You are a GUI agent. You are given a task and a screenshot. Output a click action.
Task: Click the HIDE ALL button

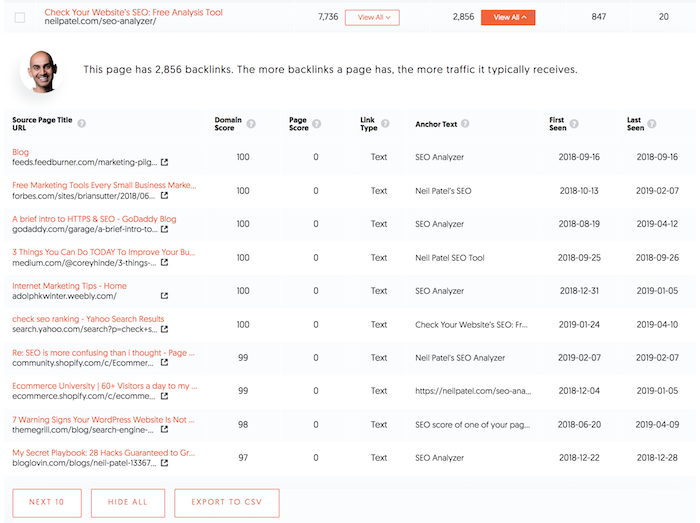pos(128,502)
